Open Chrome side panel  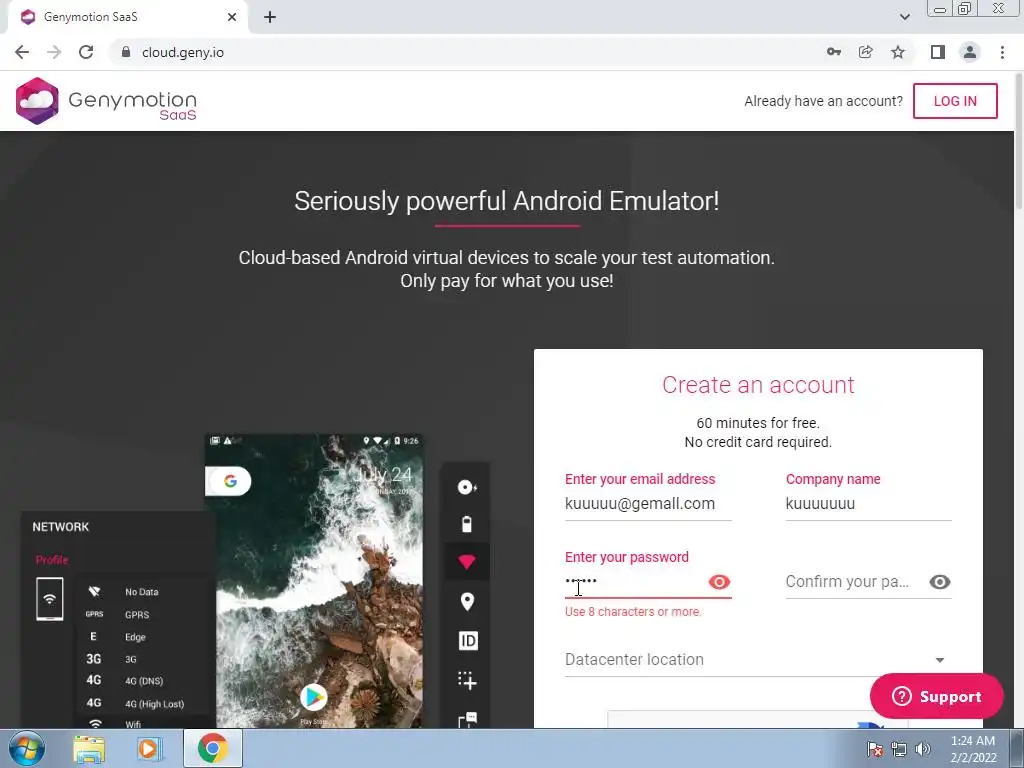(x=938, y=52)
